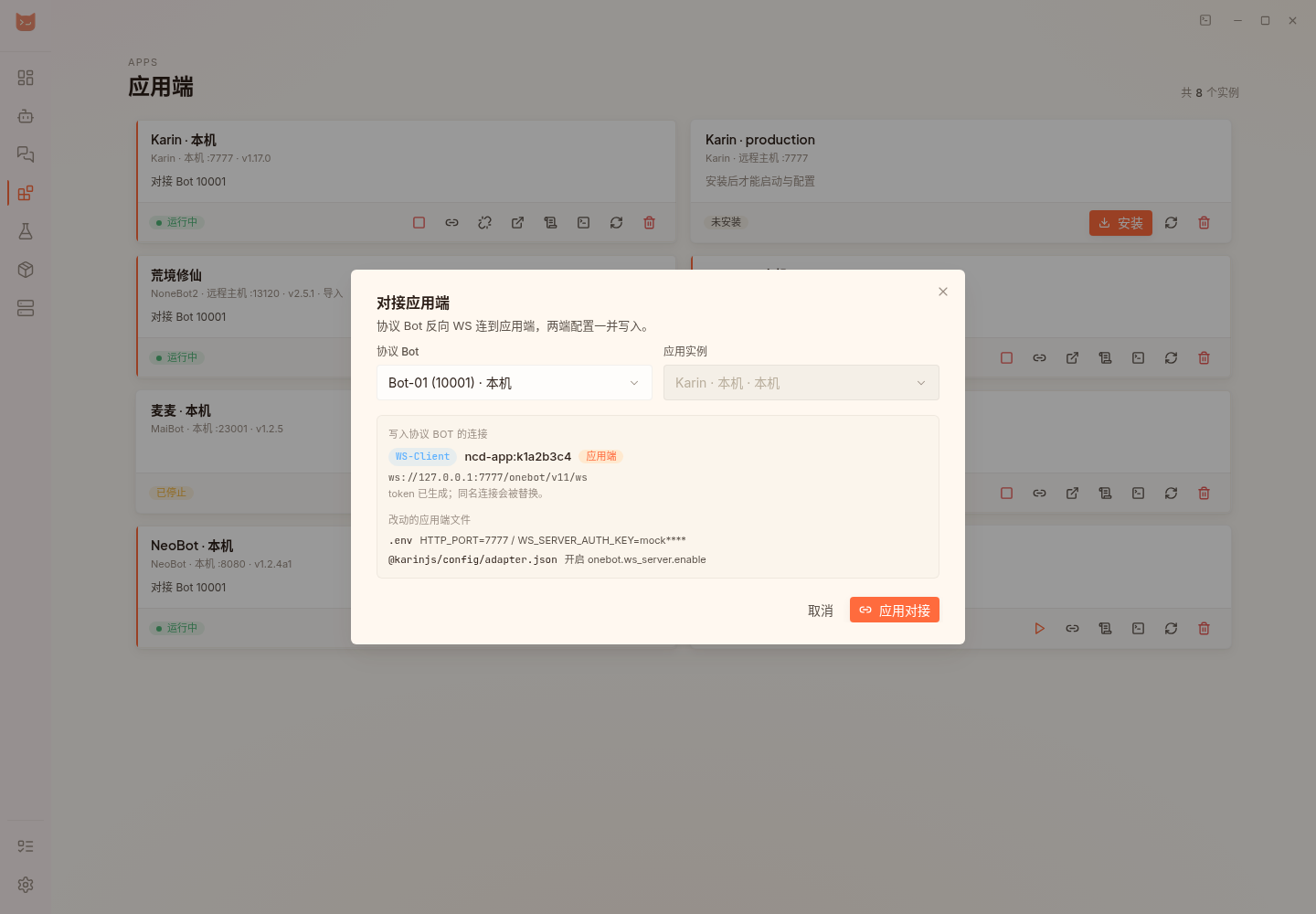Click the 应用对接 button

click(x=895, y=610)
